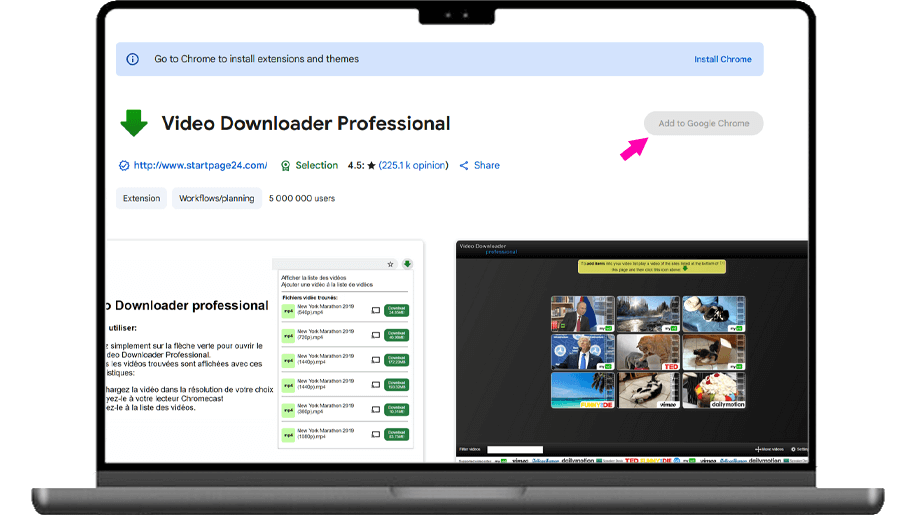Click the bookmark star in the popup screenshot address bar
The height and width of the screenshot is (515, 900).
(x=390, y=264)
